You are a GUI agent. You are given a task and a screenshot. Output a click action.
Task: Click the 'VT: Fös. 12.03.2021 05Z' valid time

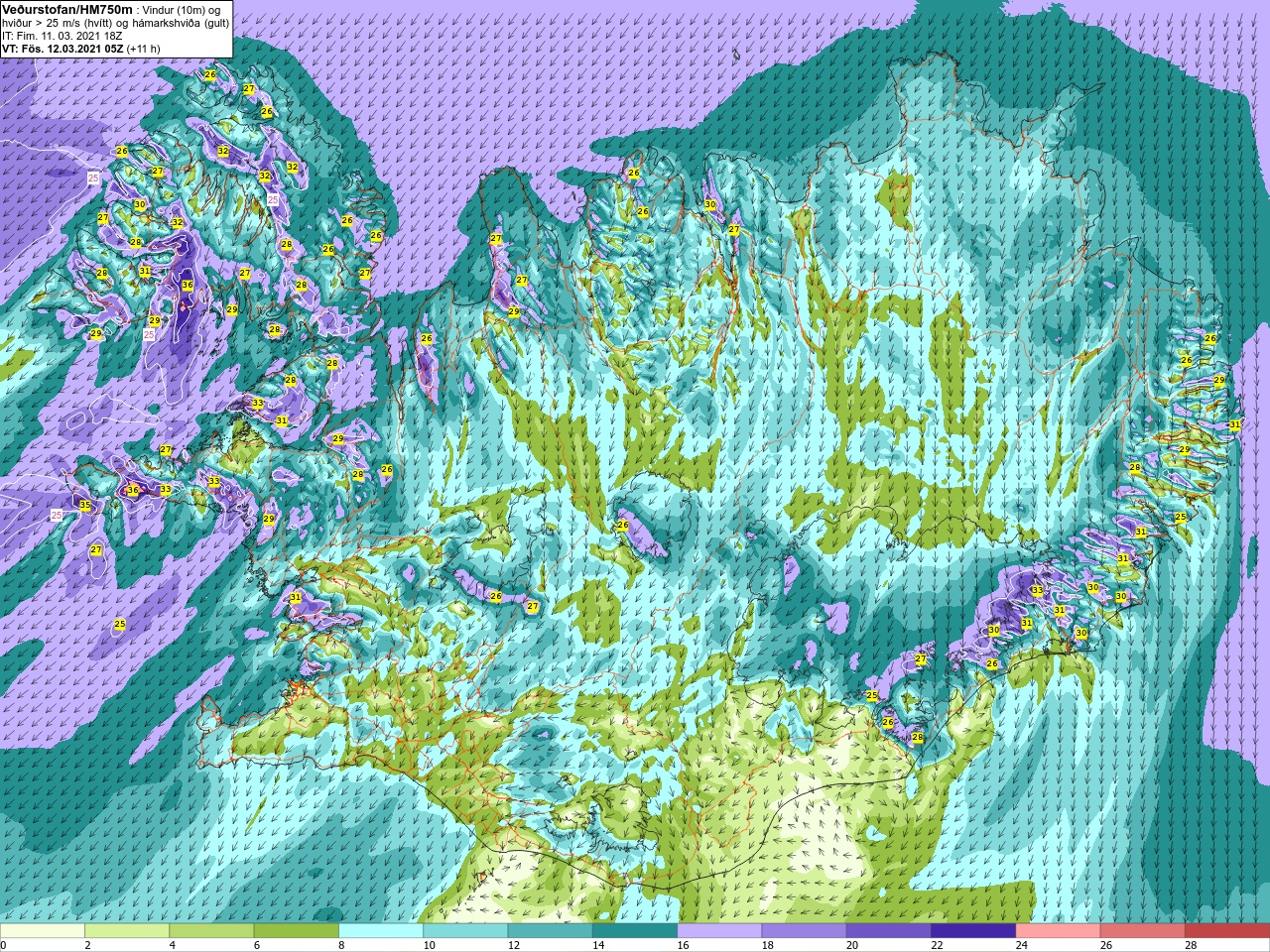pos(63,48)
